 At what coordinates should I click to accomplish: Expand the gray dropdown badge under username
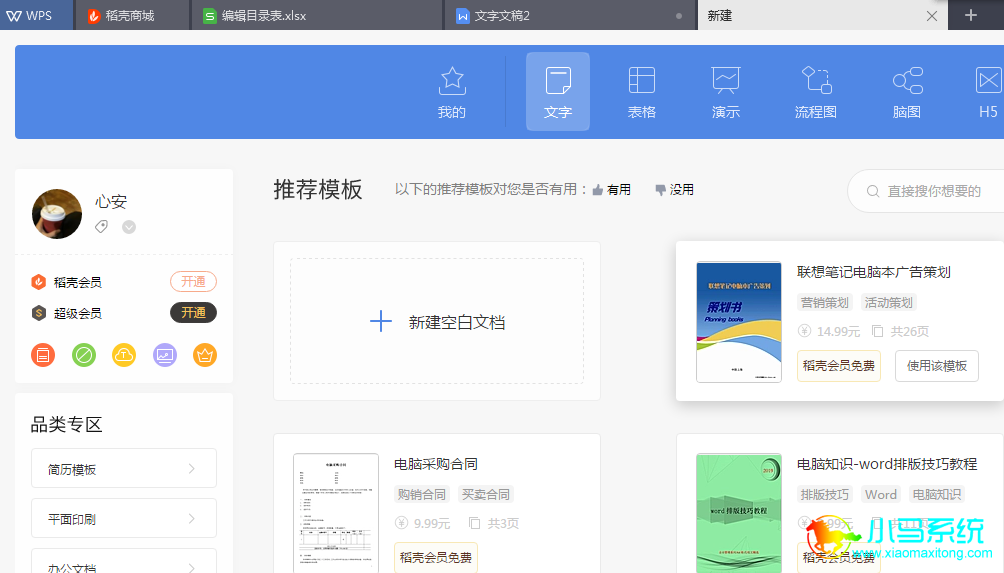point(129,227)
